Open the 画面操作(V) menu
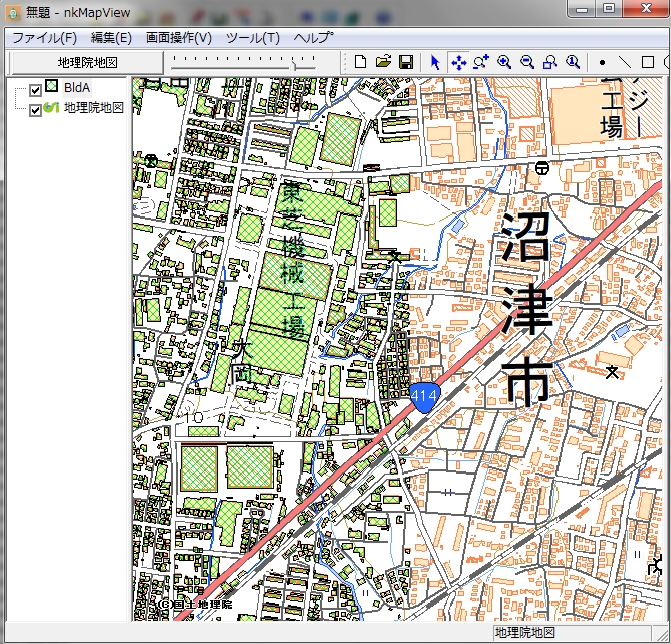671x644 pixels. click(179, 38)
